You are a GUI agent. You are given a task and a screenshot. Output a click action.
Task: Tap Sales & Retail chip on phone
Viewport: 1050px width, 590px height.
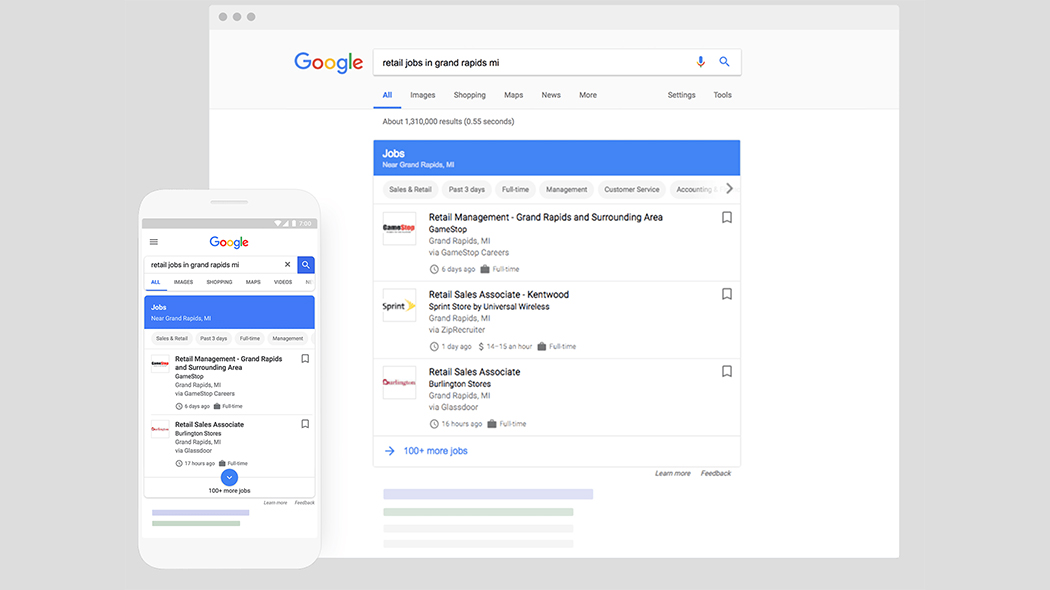[171, 339]
